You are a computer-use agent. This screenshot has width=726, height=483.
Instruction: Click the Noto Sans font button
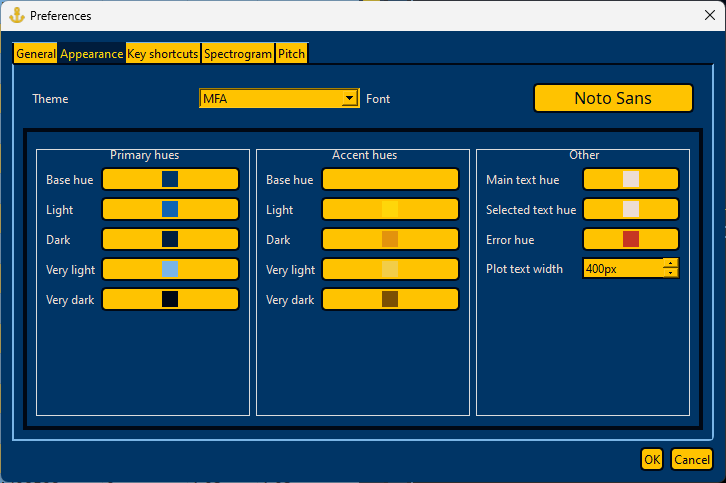coord(613,98)
